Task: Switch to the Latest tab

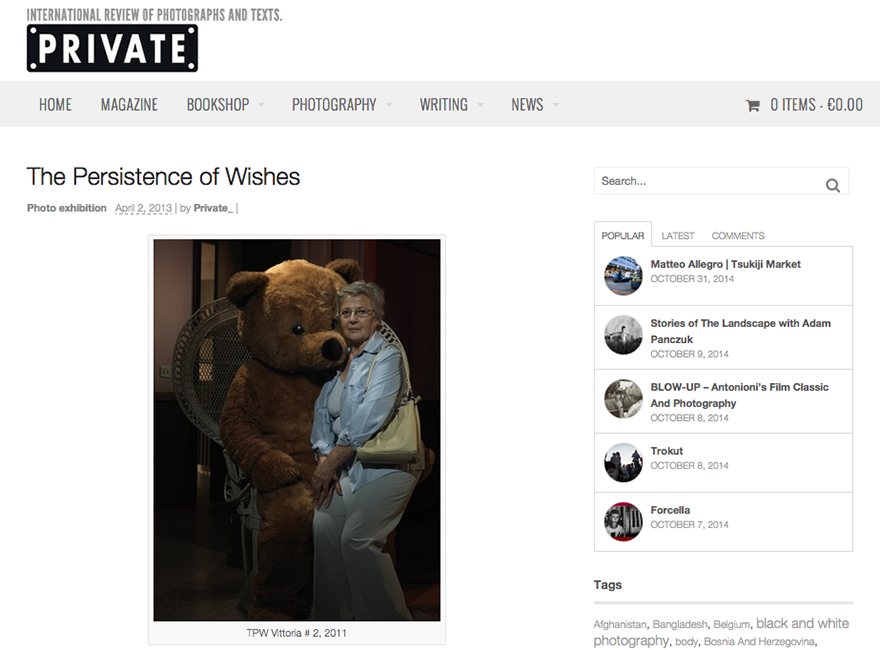Action: click(677, 236)
